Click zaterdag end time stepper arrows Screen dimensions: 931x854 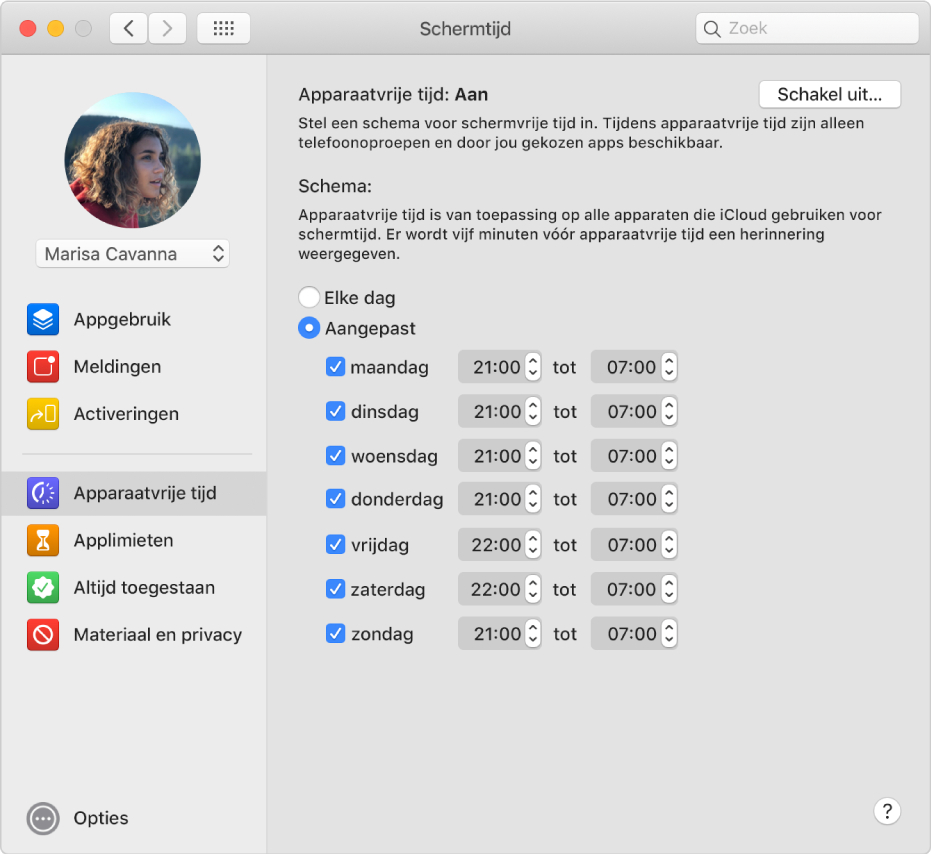coord(669,589)
